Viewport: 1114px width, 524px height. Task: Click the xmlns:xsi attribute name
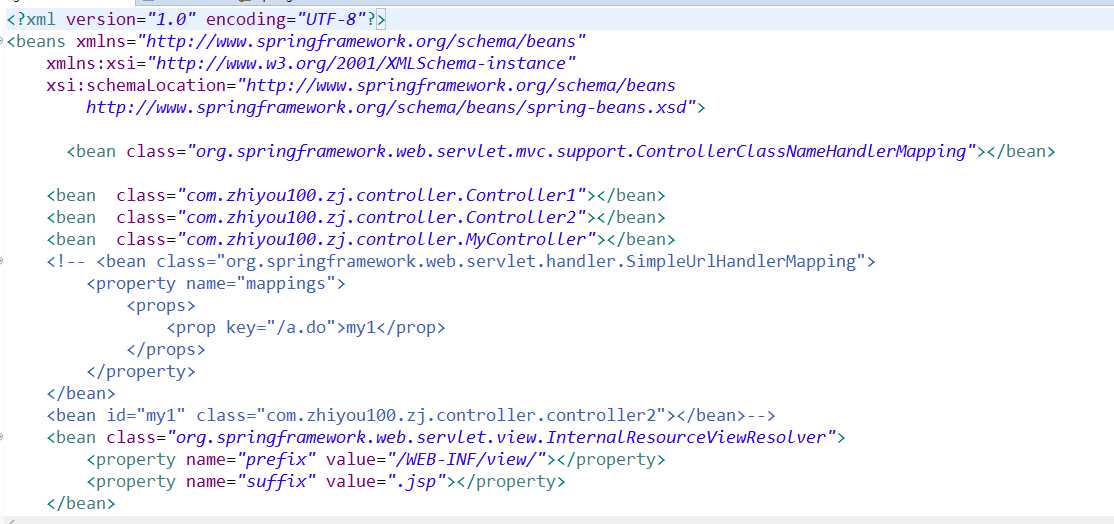(91, 63)
